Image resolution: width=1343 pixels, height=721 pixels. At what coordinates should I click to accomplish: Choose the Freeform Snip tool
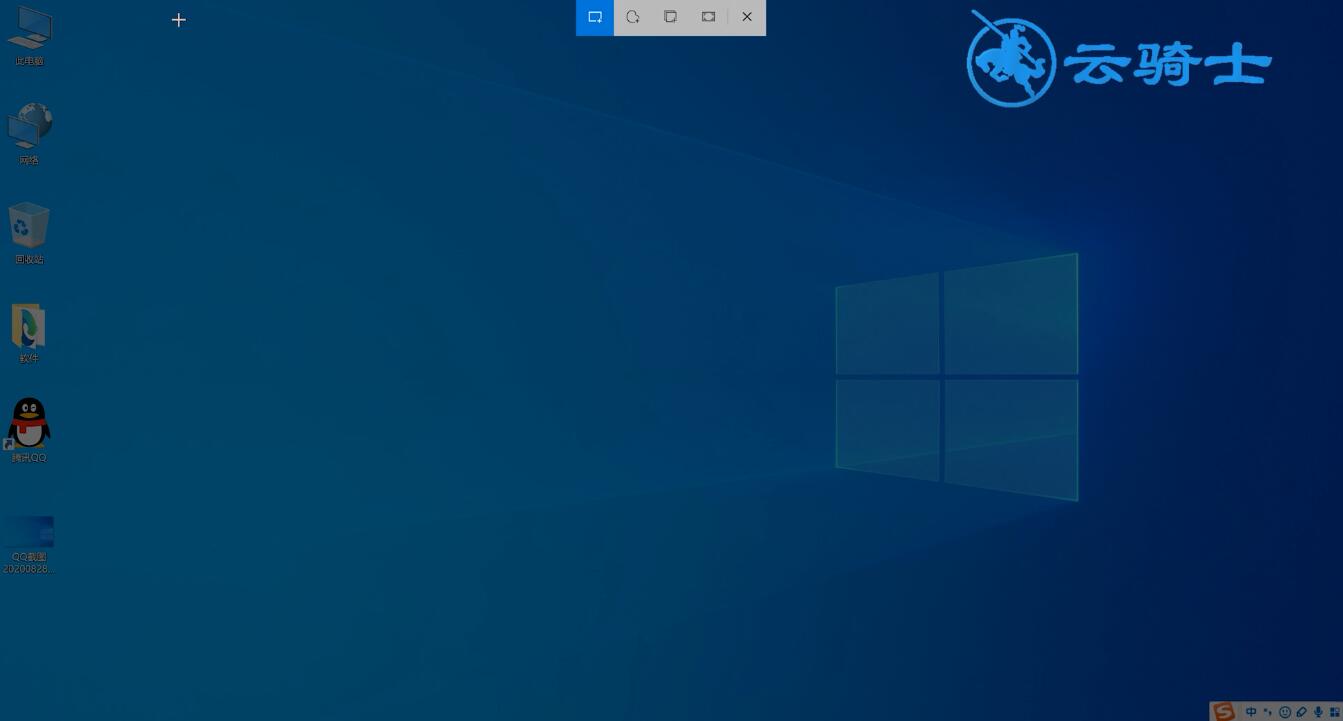point(633,17)
